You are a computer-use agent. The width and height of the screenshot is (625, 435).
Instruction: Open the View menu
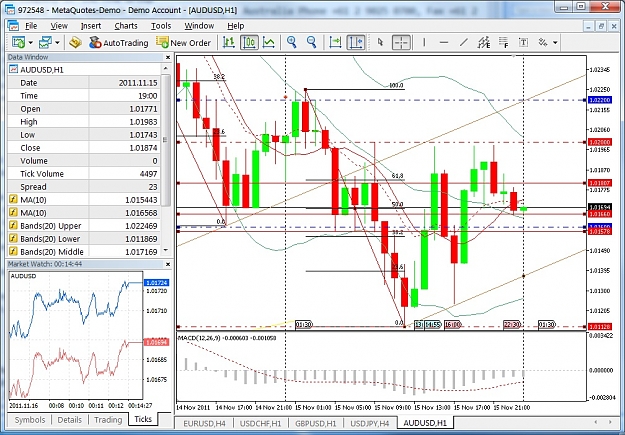click(59, 26)
